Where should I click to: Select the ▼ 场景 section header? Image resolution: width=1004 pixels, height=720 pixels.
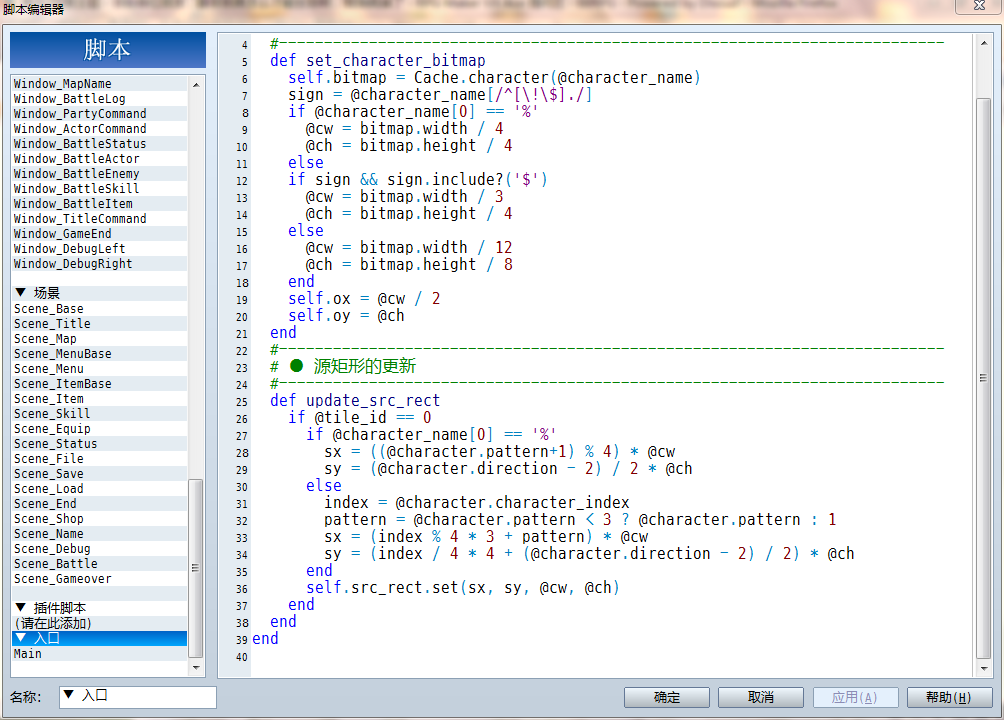click(x=100, y=293)
